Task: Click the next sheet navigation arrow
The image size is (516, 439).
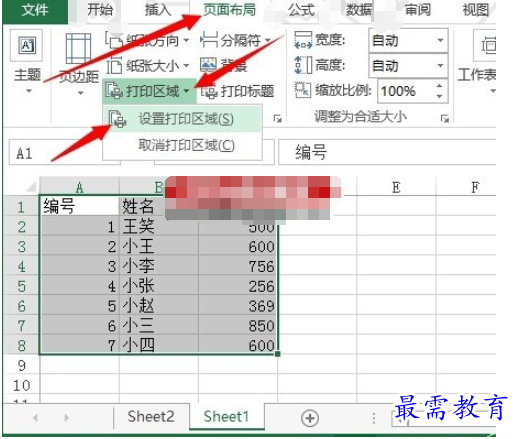Action: [67, 417]
